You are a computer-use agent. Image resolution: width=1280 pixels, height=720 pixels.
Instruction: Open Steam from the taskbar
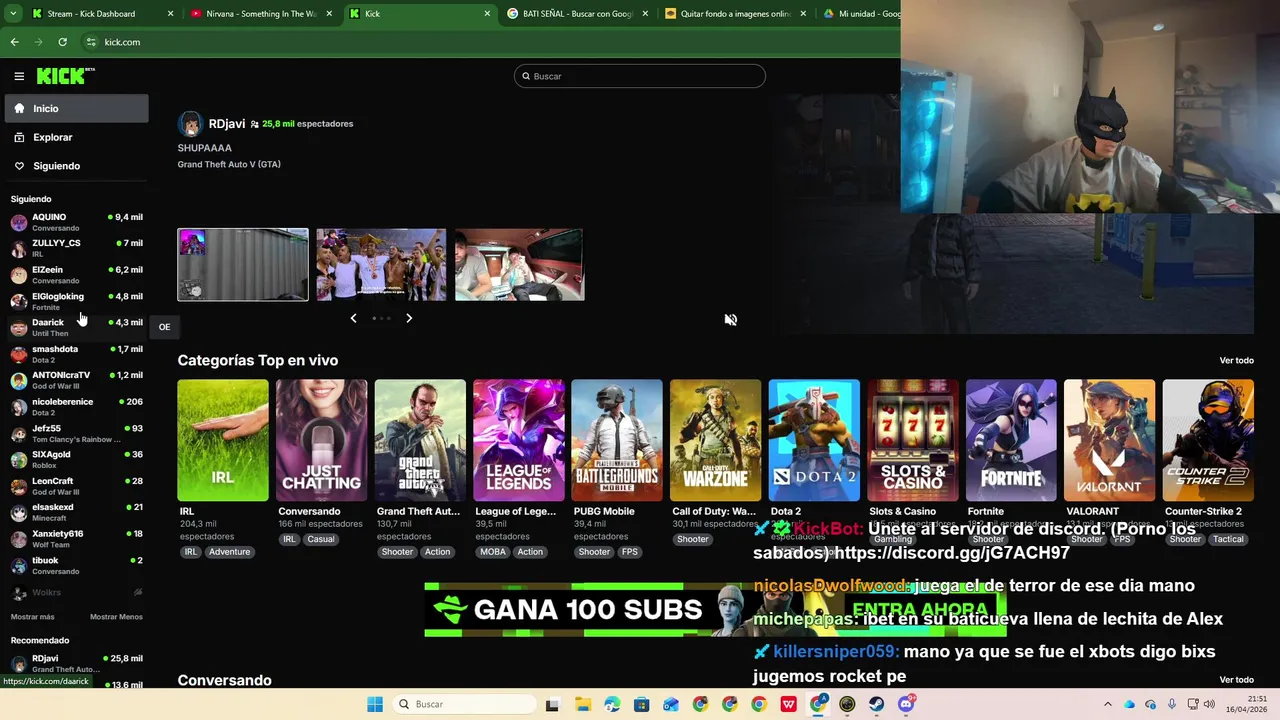click(x=877, y=704)
